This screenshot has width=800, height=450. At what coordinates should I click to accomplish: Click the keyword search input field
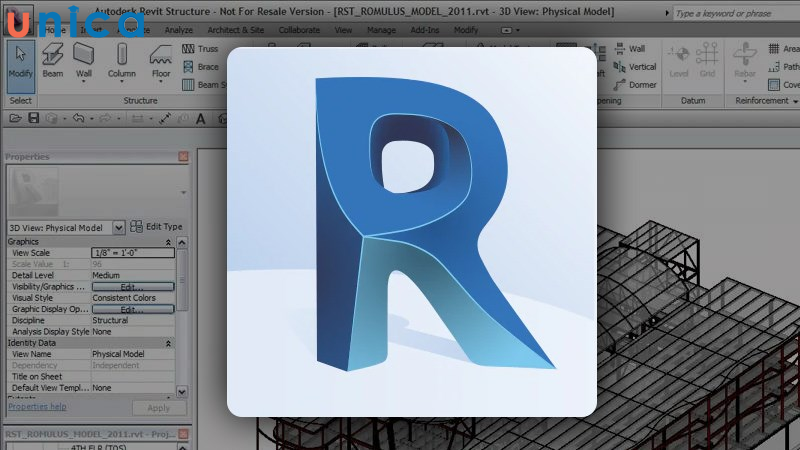click(x=735, y=14)
